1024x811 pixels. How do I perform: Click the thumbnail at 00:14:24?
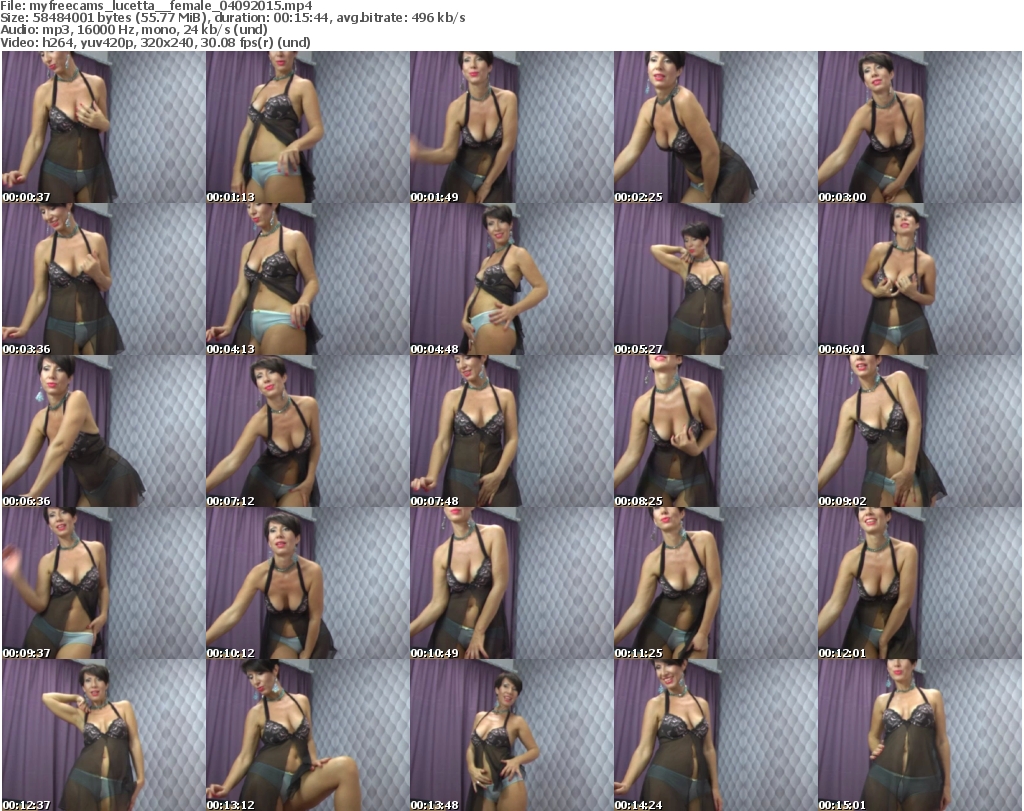716,735
